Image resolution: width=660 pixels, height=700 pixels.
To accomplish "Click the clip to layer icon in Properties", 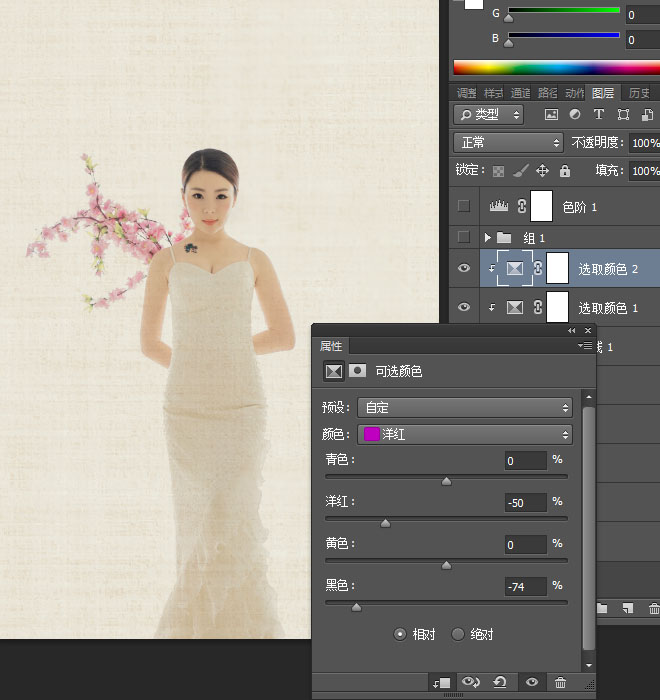I will pos(441,683).
